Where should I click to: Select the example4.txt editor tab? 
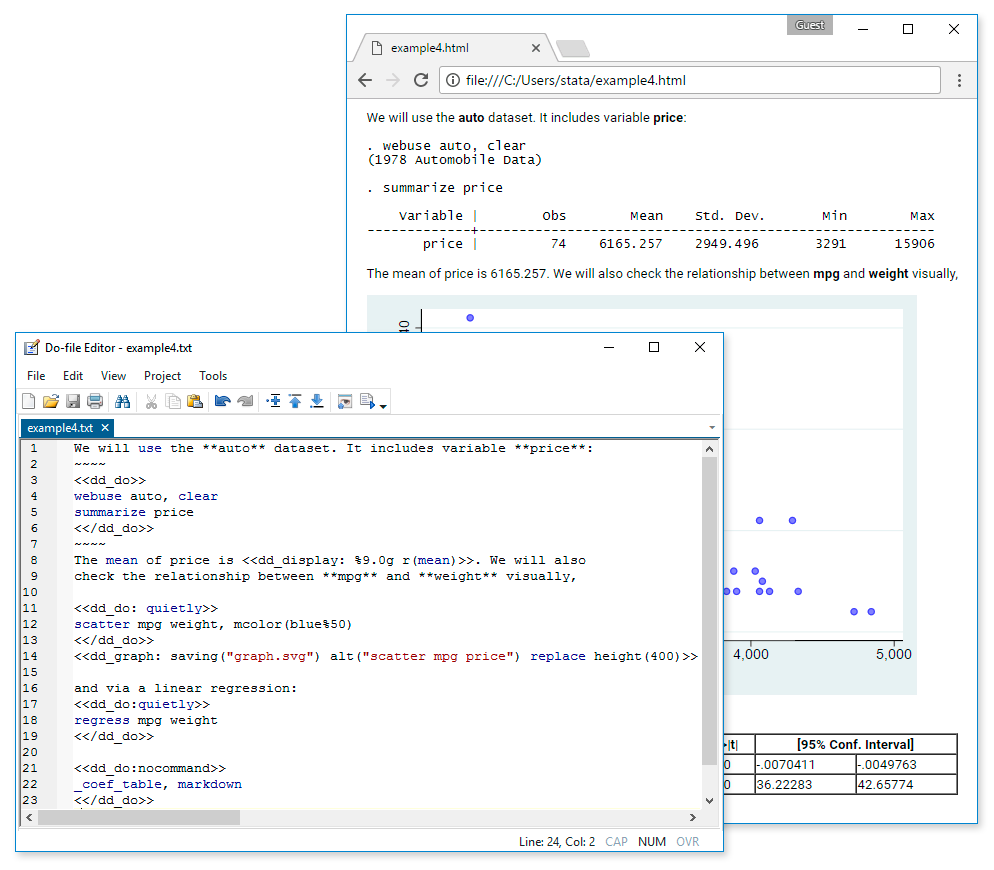(x=60, y=428)
